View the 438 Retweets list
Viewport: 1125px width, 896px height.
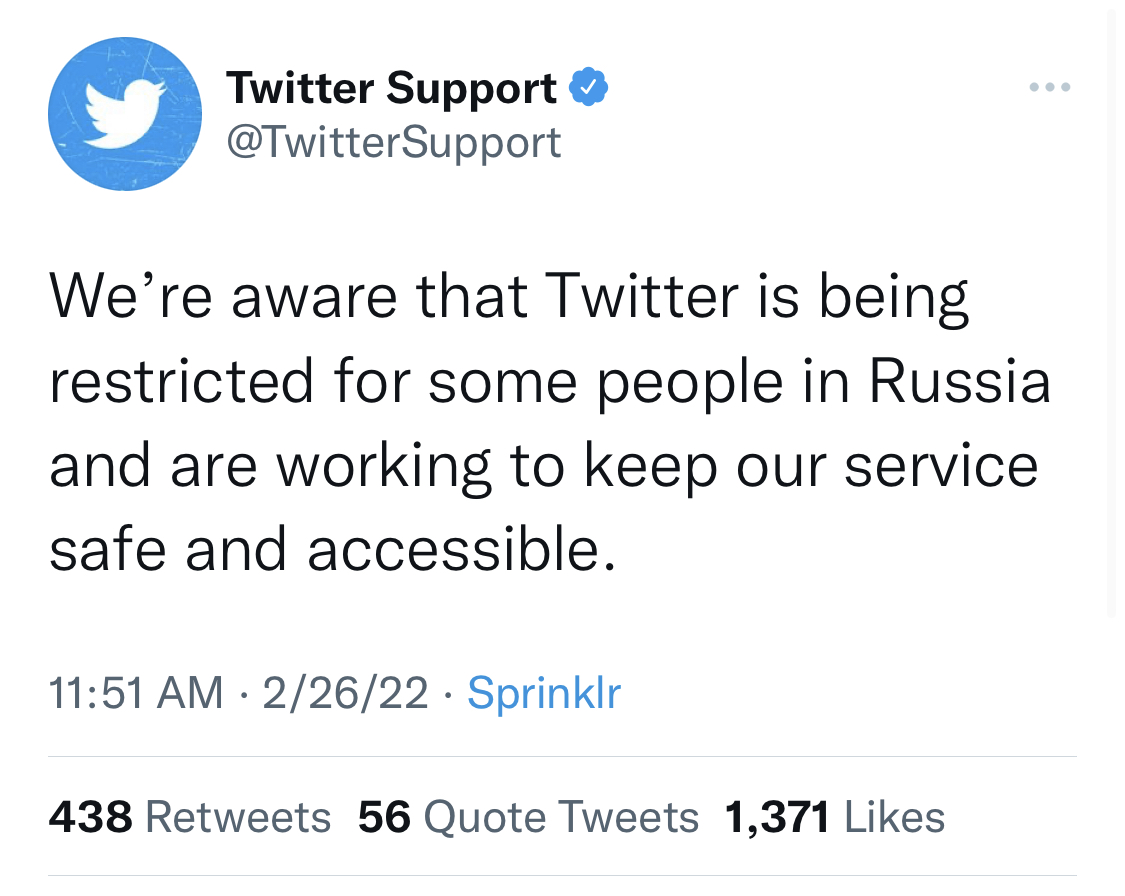click(x=190, y=817)
